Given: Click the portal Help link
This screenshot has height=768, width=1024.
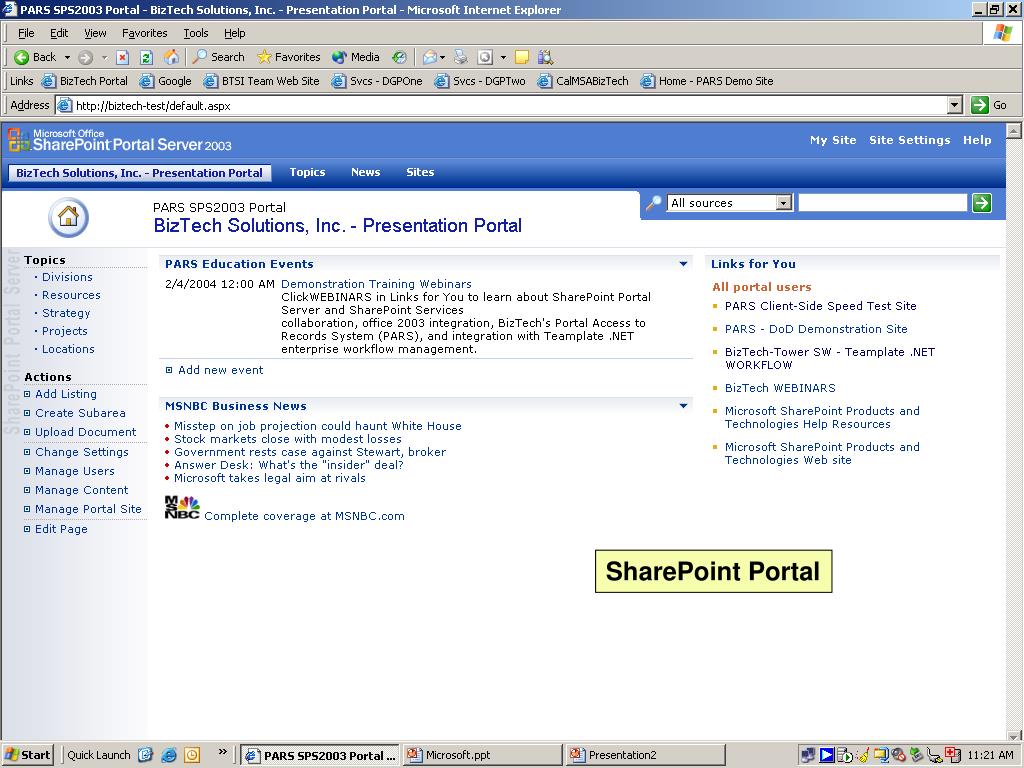Looking at the screenshot, I should click(x=976, y=140).
